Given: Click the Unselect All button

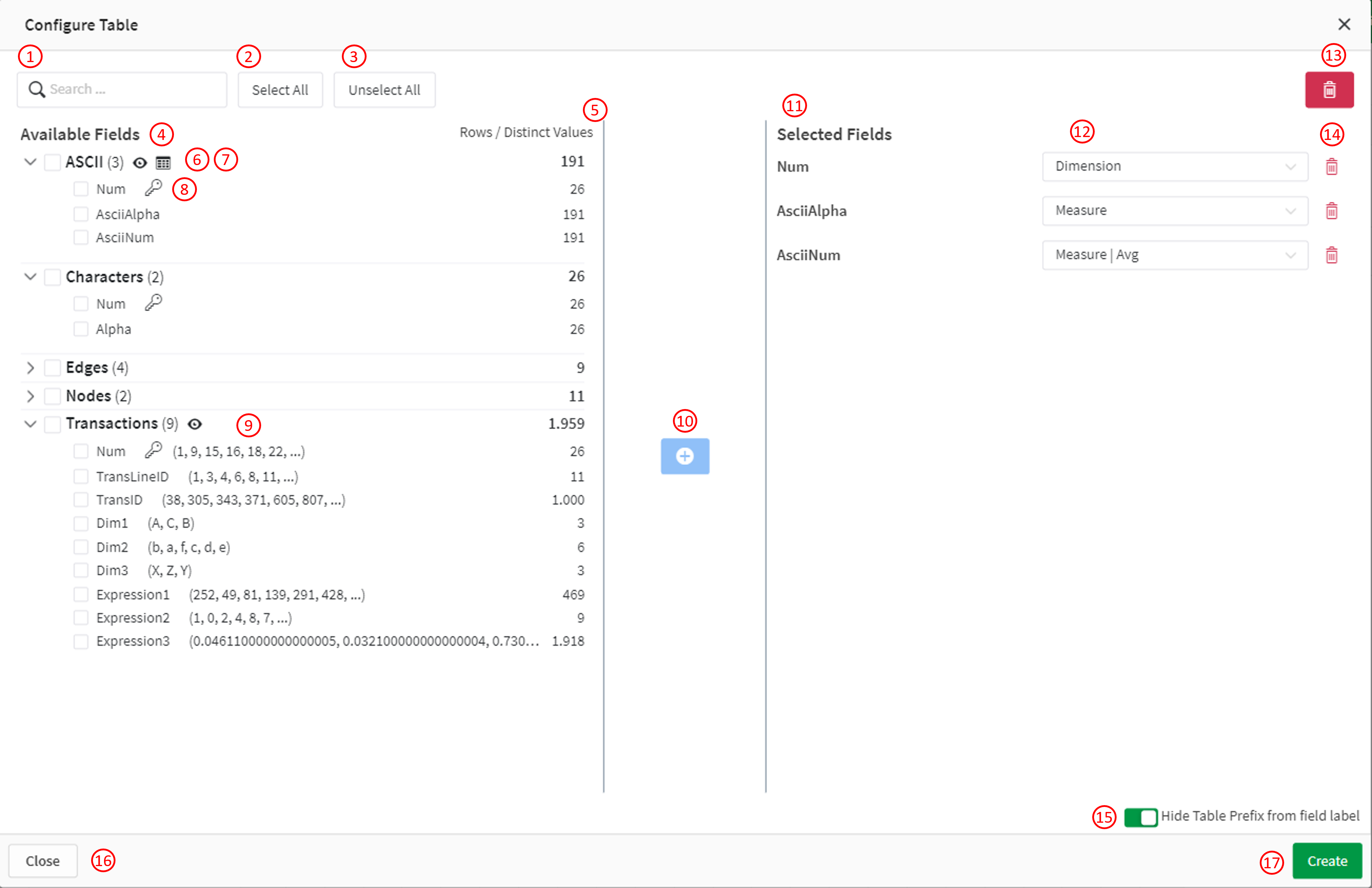Looking at the screenshot, I should click(385, 90).
